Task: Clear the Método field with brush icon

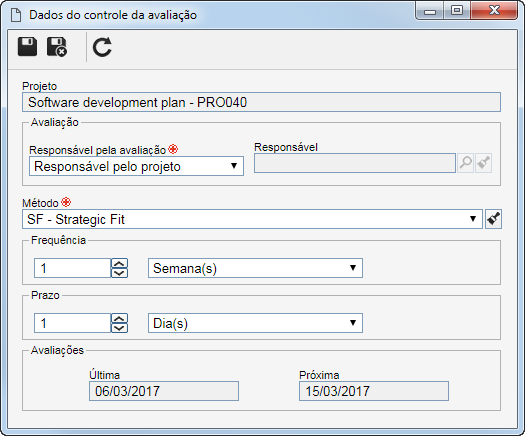Action: (x=494, y=219)
